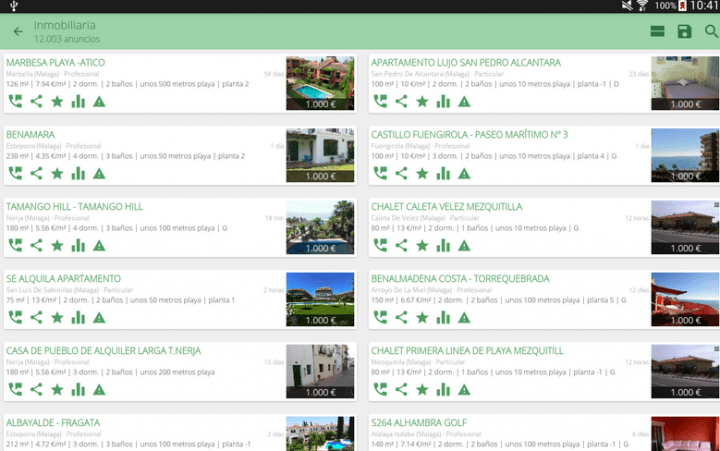
Task: Select the 'Inmobiliaria' header title
Action: 65,25
